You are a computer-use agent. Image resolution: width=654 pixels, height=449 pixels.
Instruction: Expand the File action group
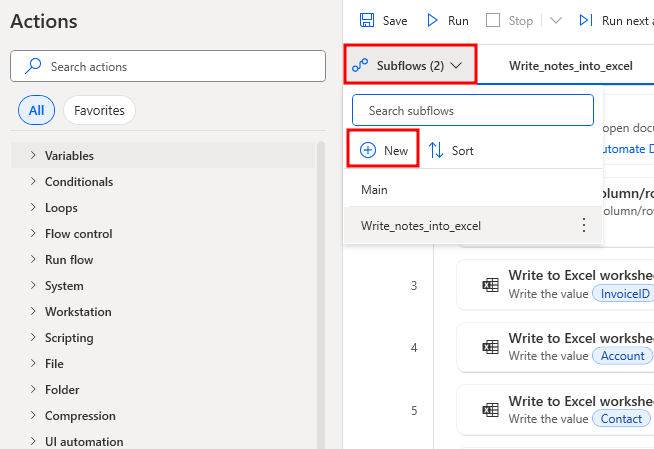pyautogui.click(x=33, y=364)
